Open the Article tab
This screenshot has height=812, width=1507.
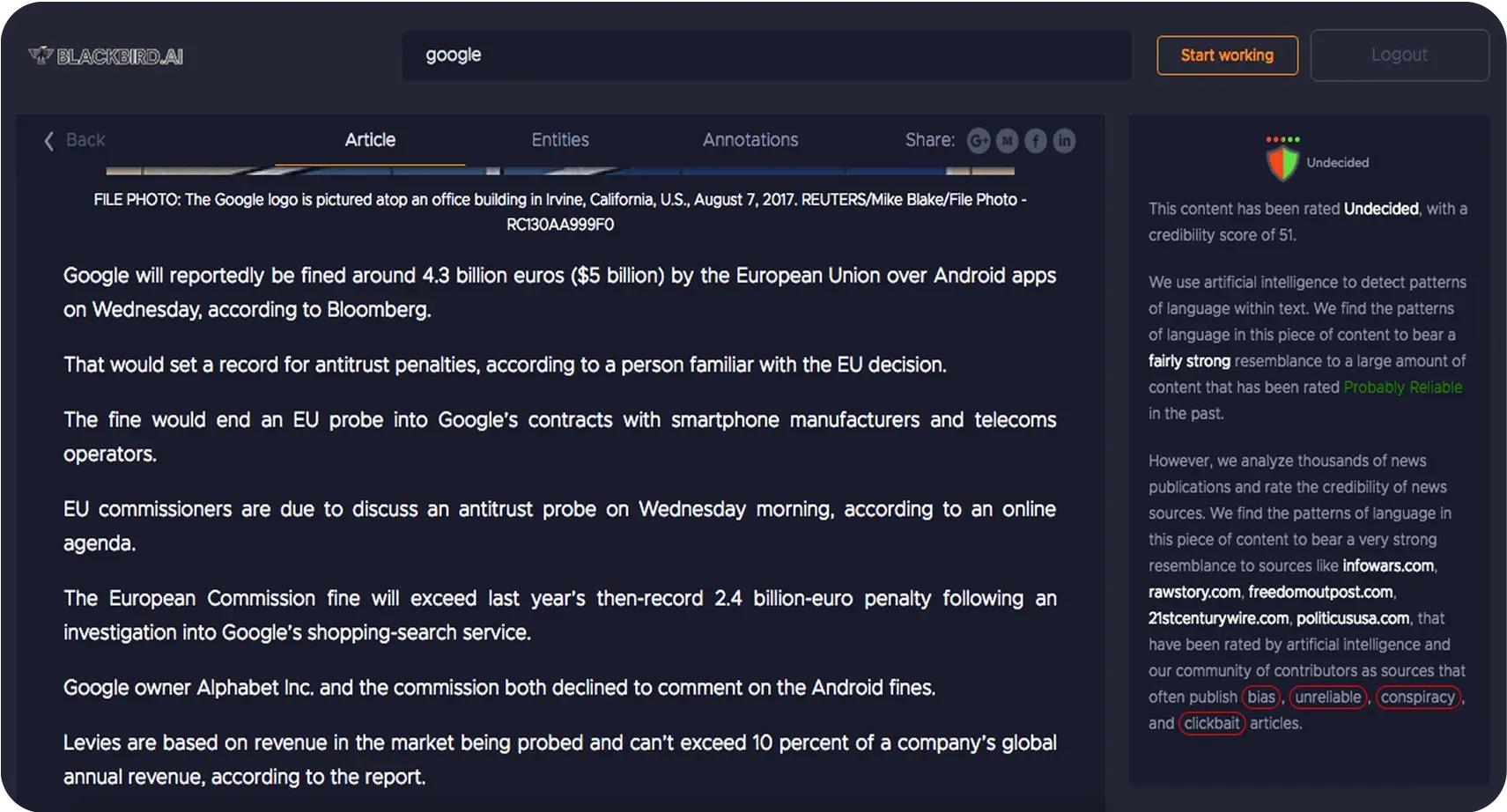[370, 140]
